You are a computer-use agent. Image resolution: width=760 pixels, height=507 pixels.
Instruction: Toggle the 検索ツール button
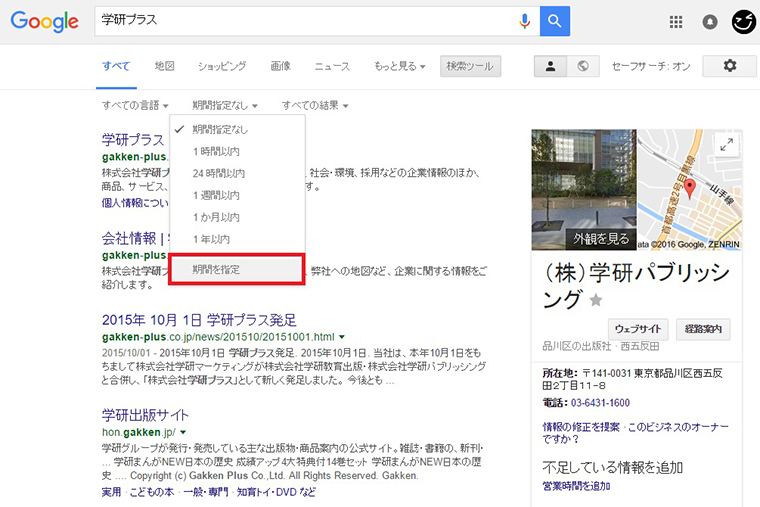[x=470, y=66]
